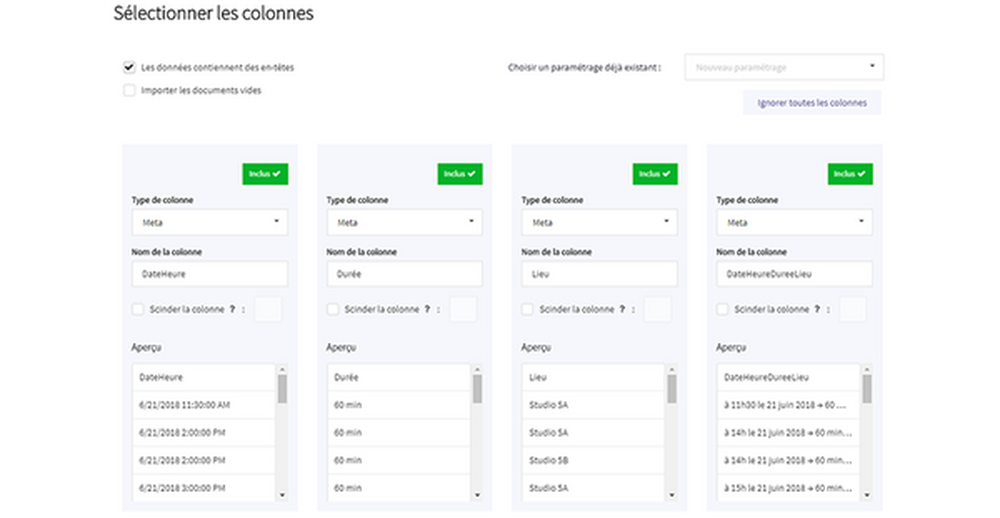Click the help icon in the DateHeureDureeLieu card
The width and height of the screenshot is (1000, 518).
817,310
